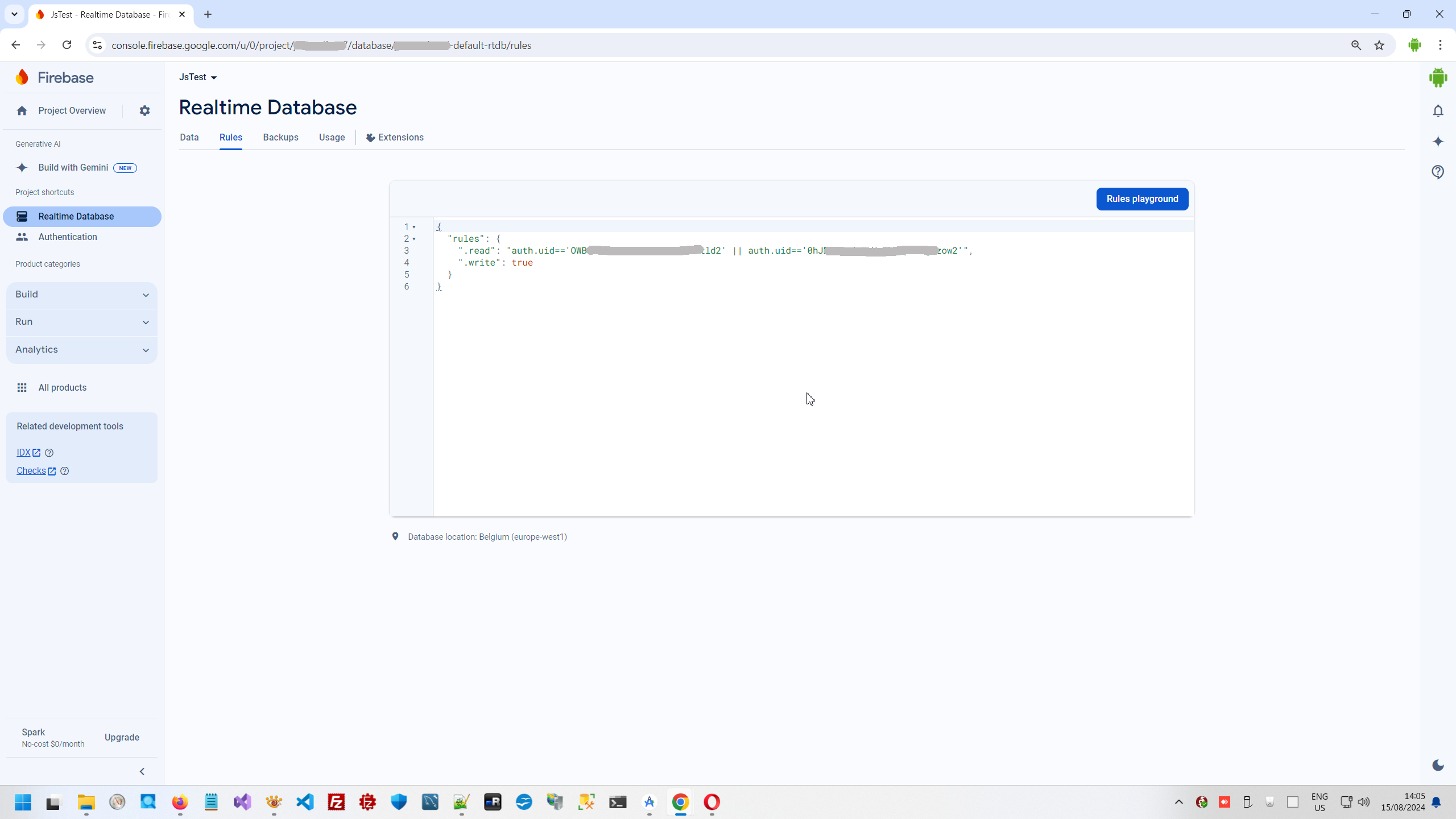Open All products grid icon
The width and height of the screenshot is (1456, 819).
(22, 387)
